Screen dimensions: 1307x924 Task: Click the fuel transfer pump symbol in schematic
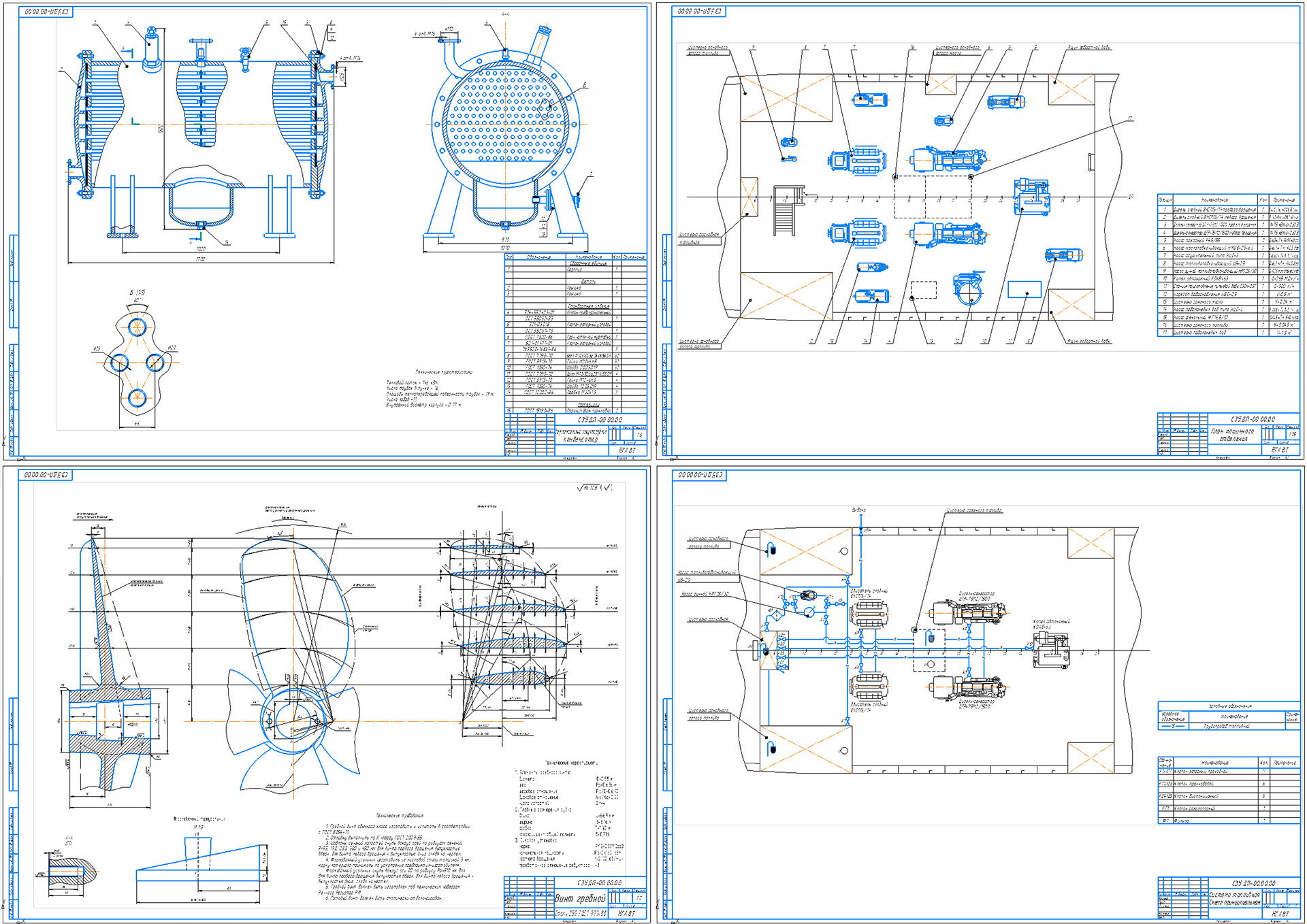809,595
